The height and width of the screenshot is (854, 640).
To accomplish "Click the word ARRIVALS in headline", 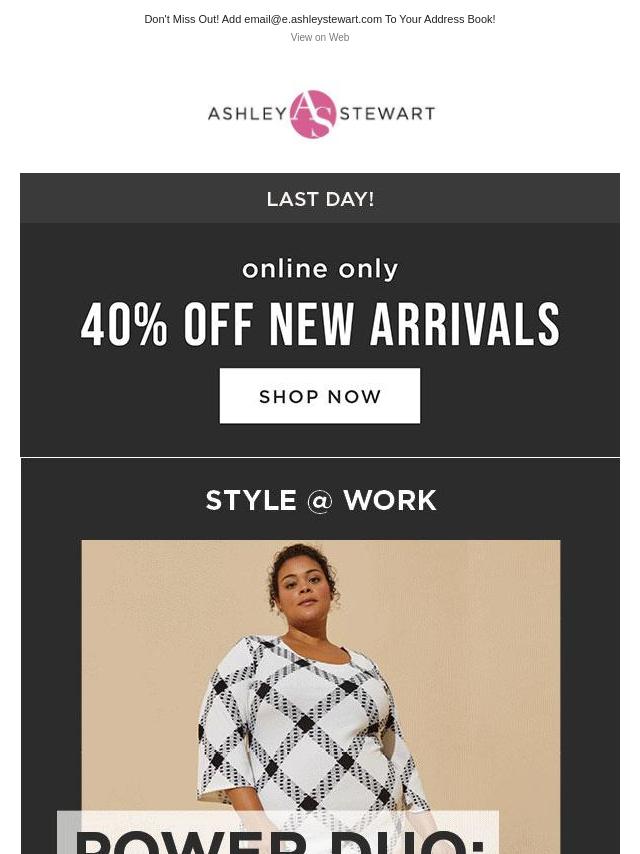I will [465, 325].
